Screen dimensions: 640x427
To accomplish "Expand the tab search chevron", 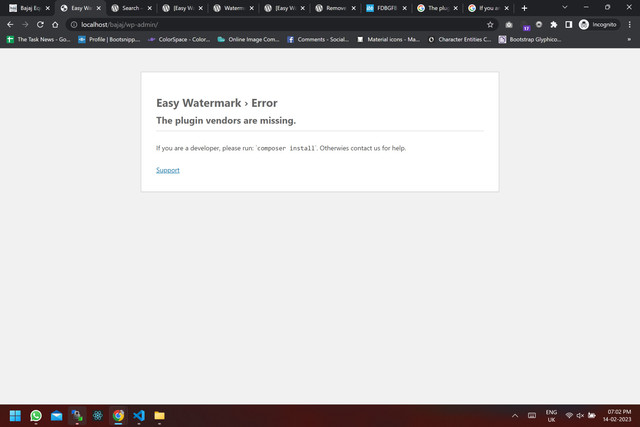I will [565, 7].
